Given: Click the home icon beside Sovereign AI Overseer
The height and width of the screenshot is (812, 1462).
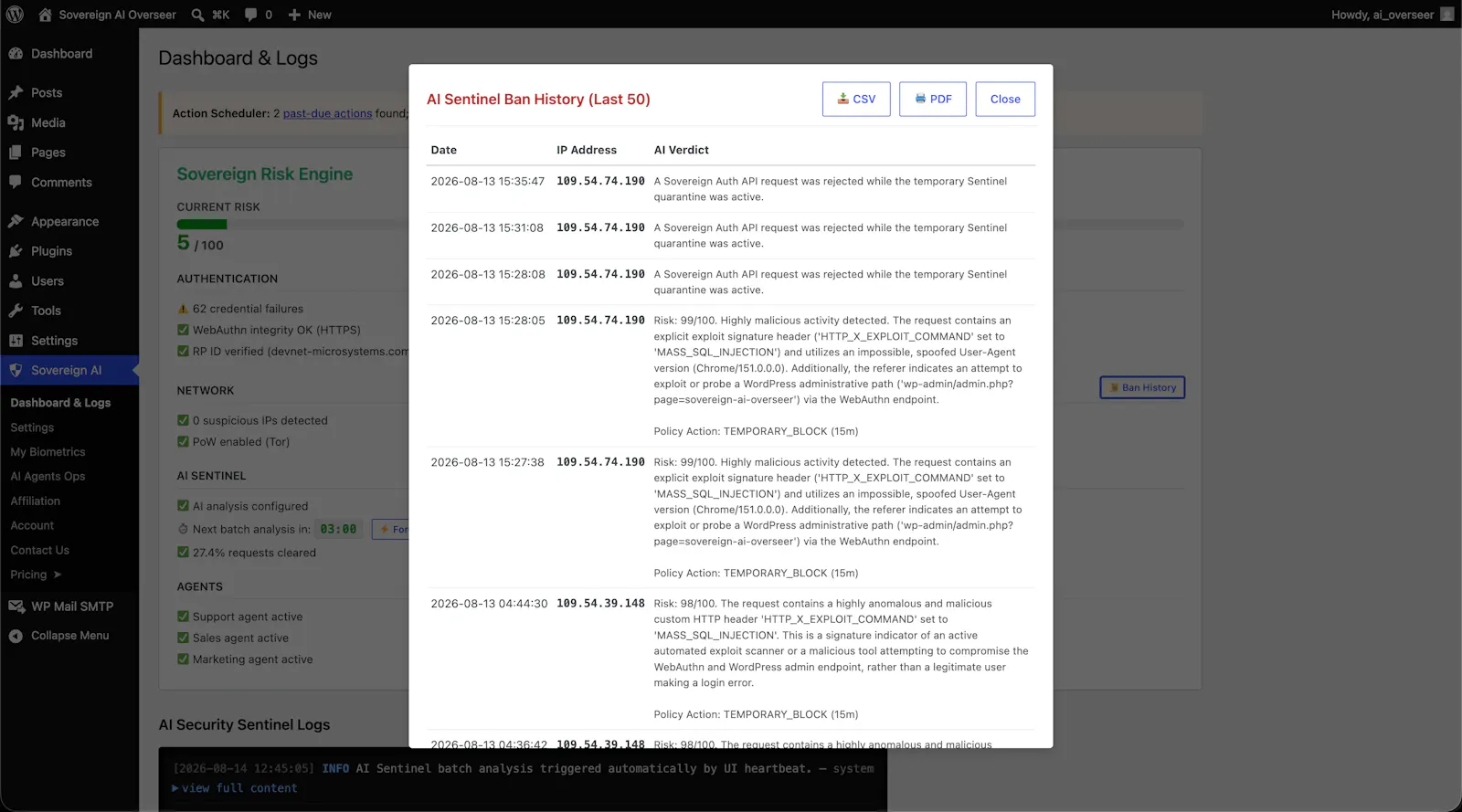Looking at the screenshot, I should point(45,15).
